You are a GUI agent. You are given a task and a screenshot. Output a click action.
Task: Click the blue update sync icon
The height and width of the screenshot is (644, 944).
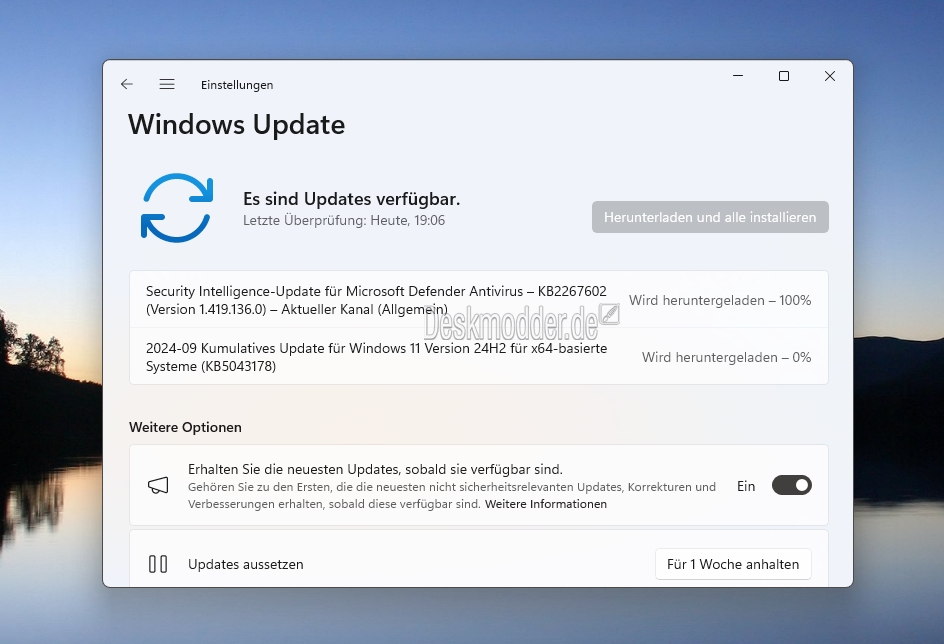pos(177,208)
